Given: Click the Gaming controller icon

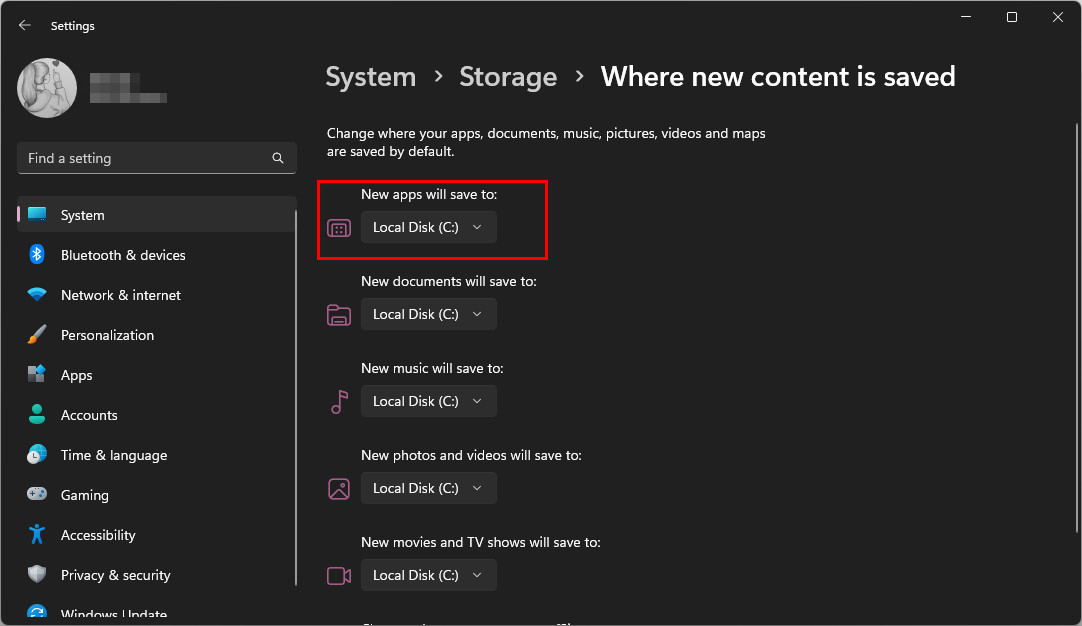Looking at the screenshot, I should point(37,495).
